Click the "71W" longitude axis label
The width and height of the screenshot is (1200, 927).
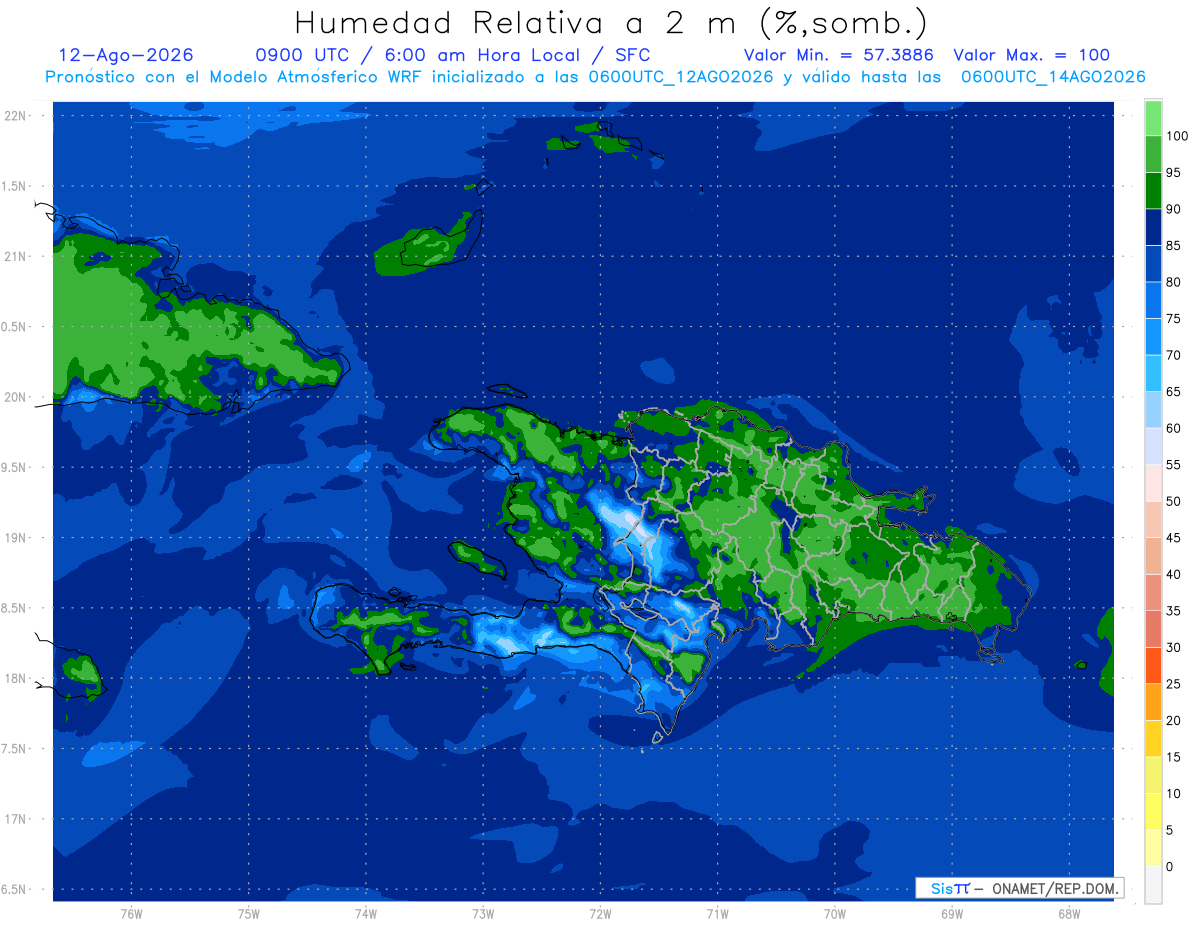pos(717,913)
